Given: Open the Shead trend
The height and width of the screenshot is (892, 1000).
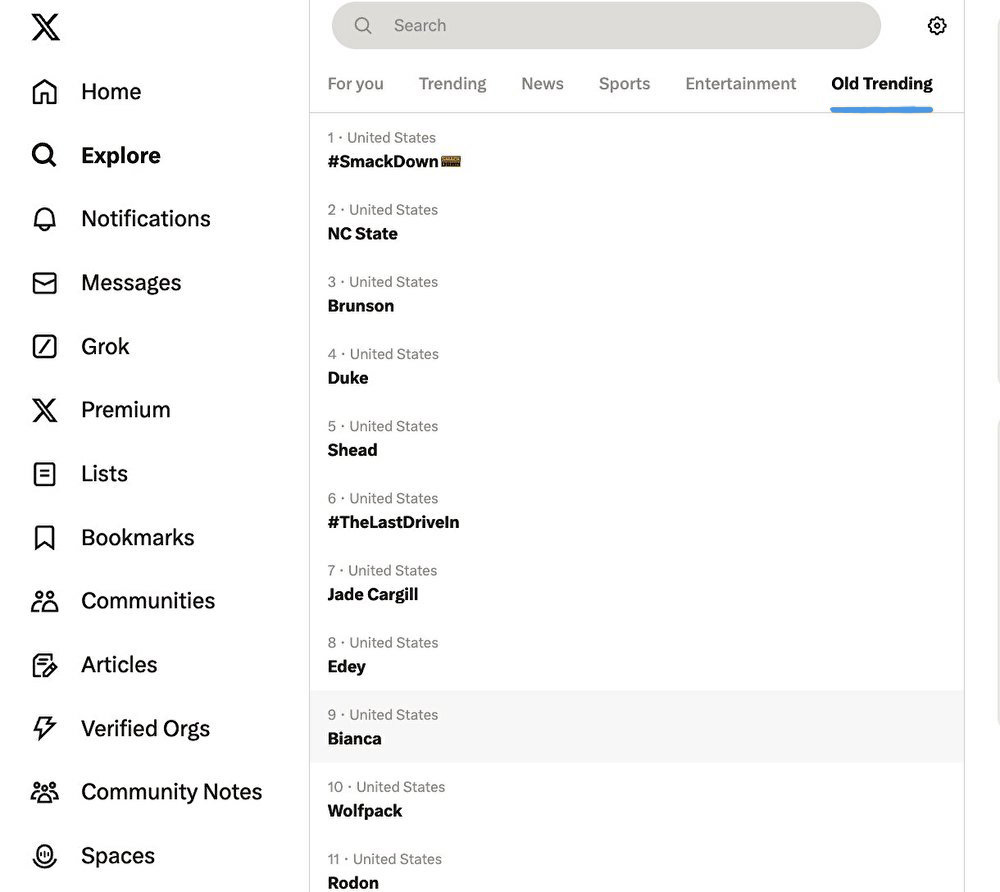Looking at the screenshot, I should click(636, 438).
